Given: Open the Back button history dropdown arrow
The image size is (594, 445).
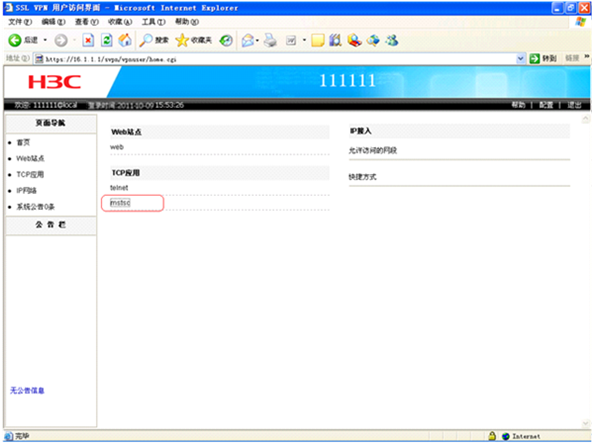Looking at the screenshot, I should (x=45, y=40).
